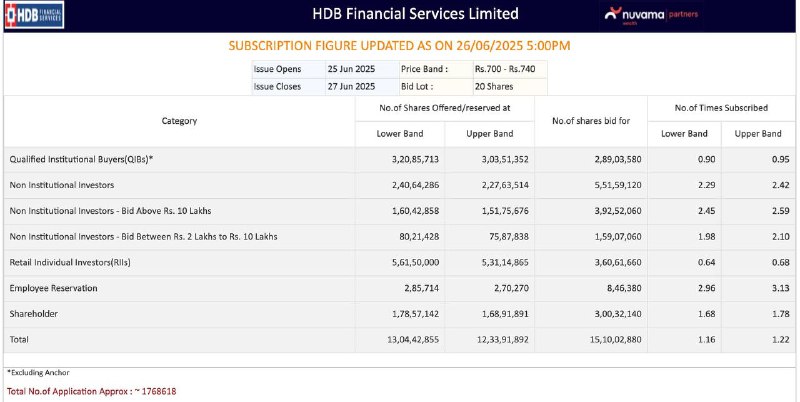Select the value '2,40,64,286'
Image resolution: width=800 pixels, height=402 pixels.
[x=415, y=185]
